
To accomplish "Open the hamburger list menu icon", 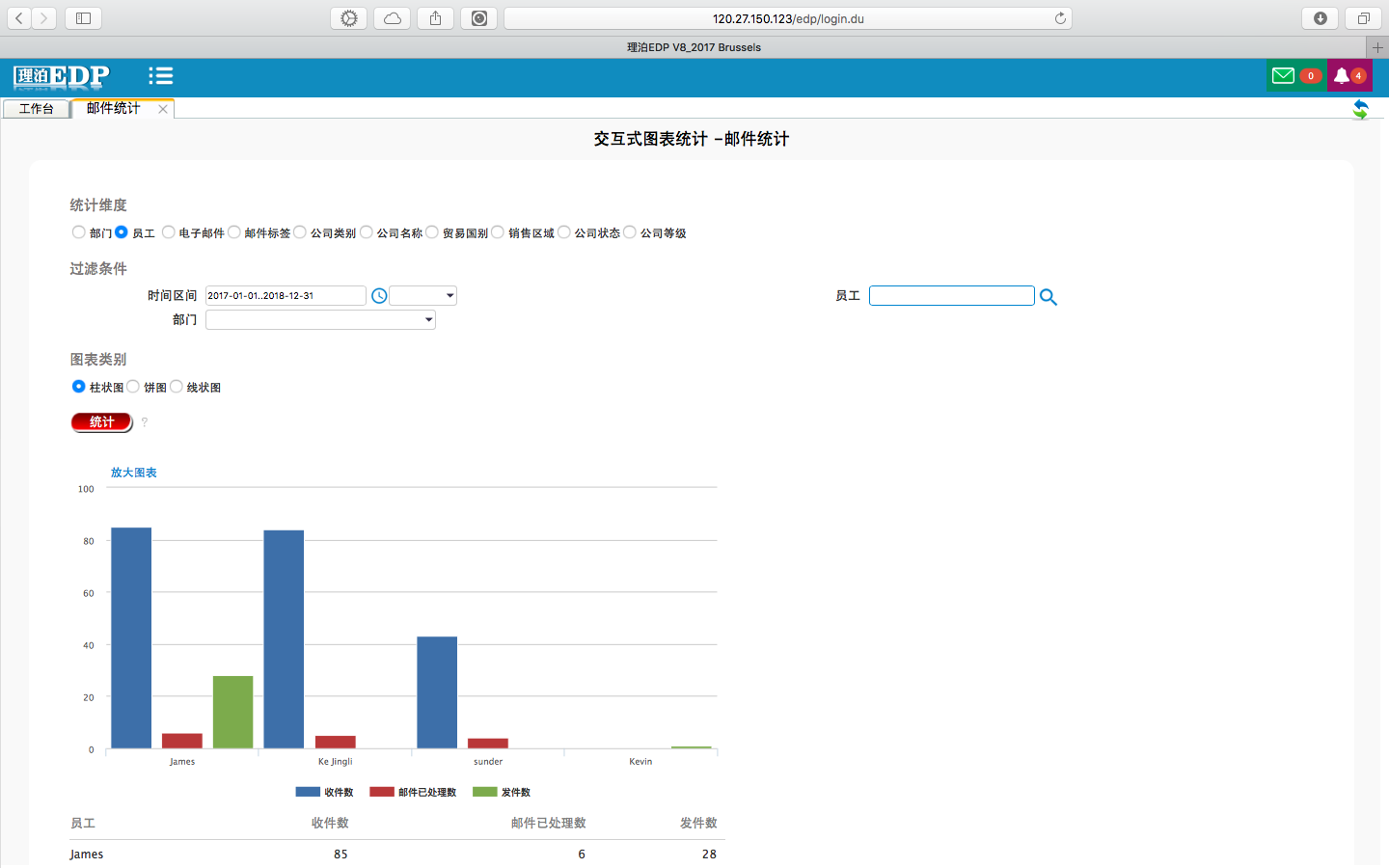I will pos(160,76).
